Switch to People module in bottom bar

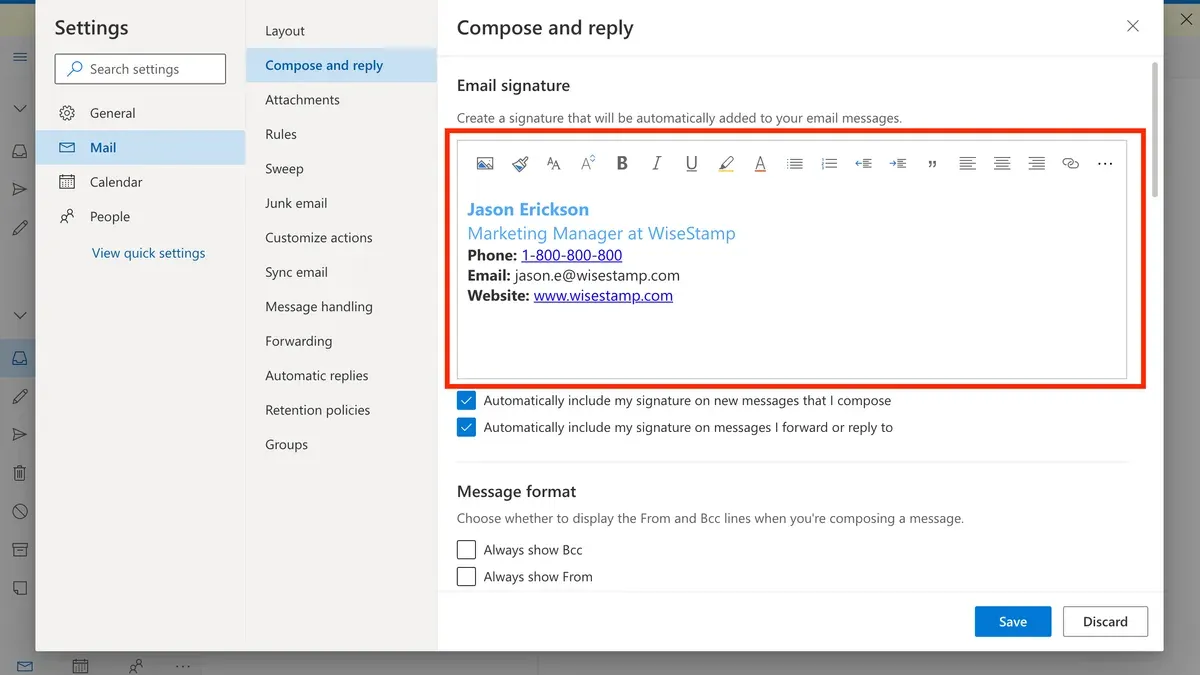136,666
